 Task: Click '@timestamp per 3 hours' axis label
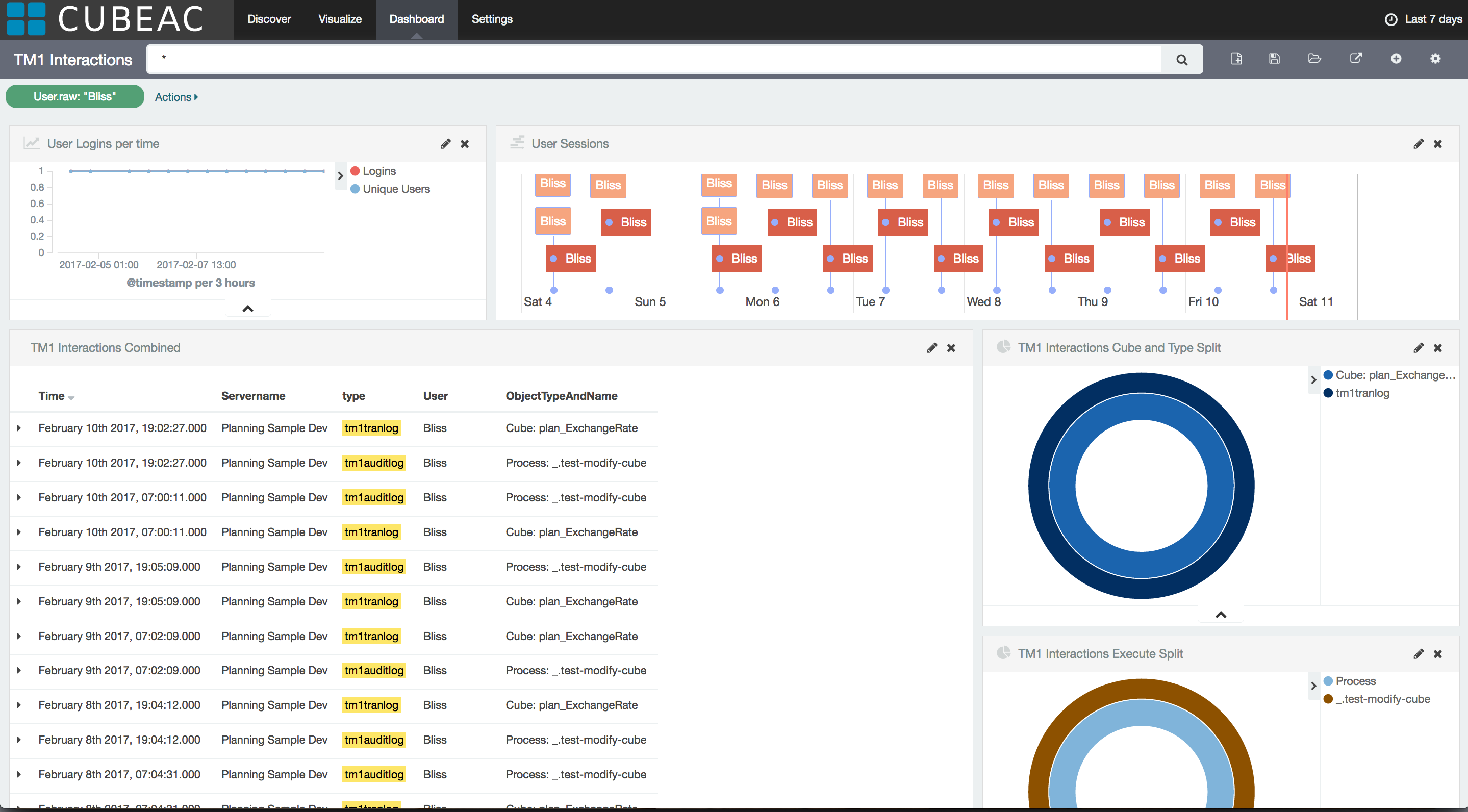pyautogui.click(x=191, y=283)
